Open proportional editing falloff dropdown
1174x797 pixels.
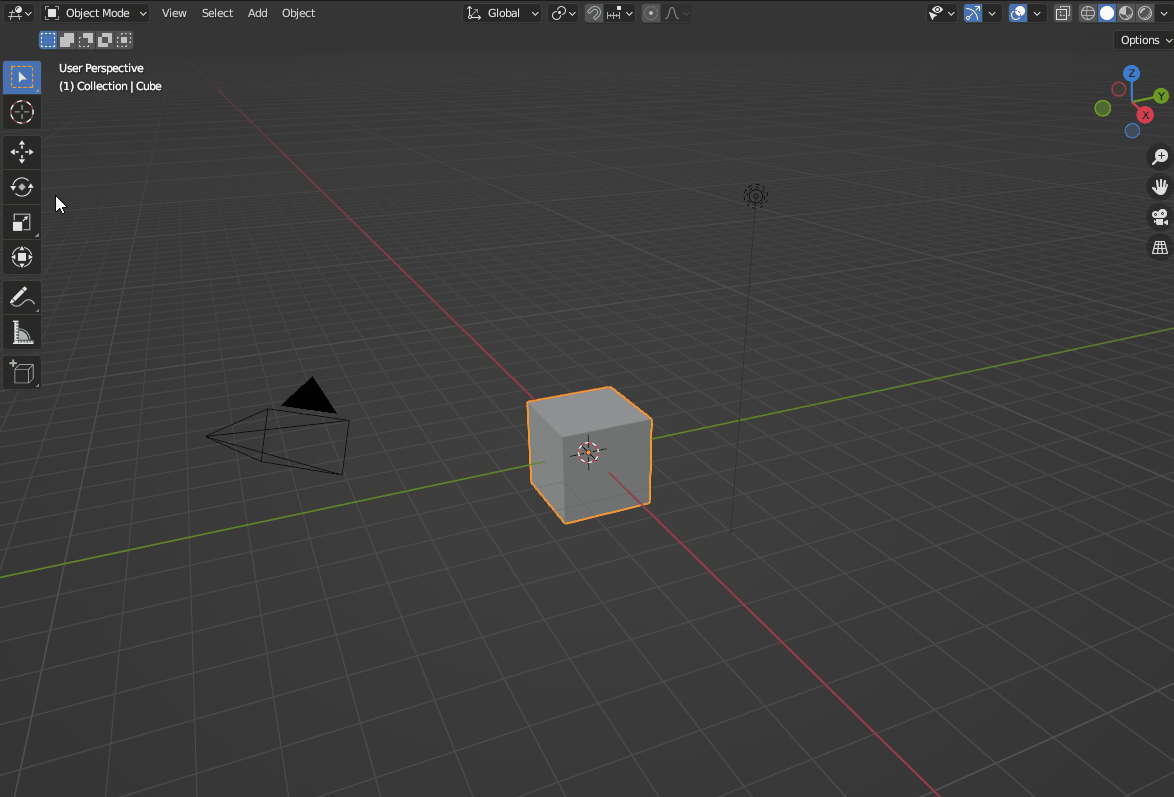pos(676,13)
